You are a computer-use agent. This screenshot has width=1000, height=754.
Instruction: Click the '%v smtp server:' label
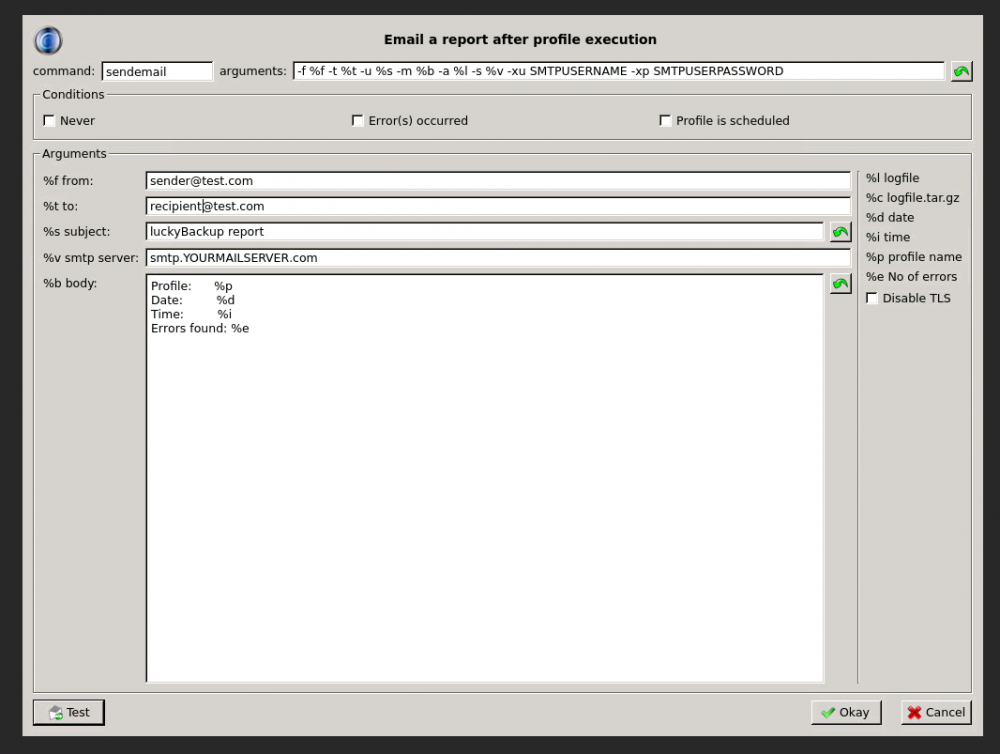pos(91,258)
